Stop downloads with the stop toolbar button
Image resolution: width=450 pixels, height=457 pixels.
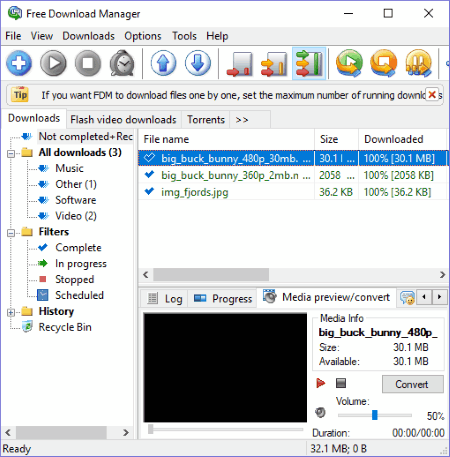(x=88, y=63)
